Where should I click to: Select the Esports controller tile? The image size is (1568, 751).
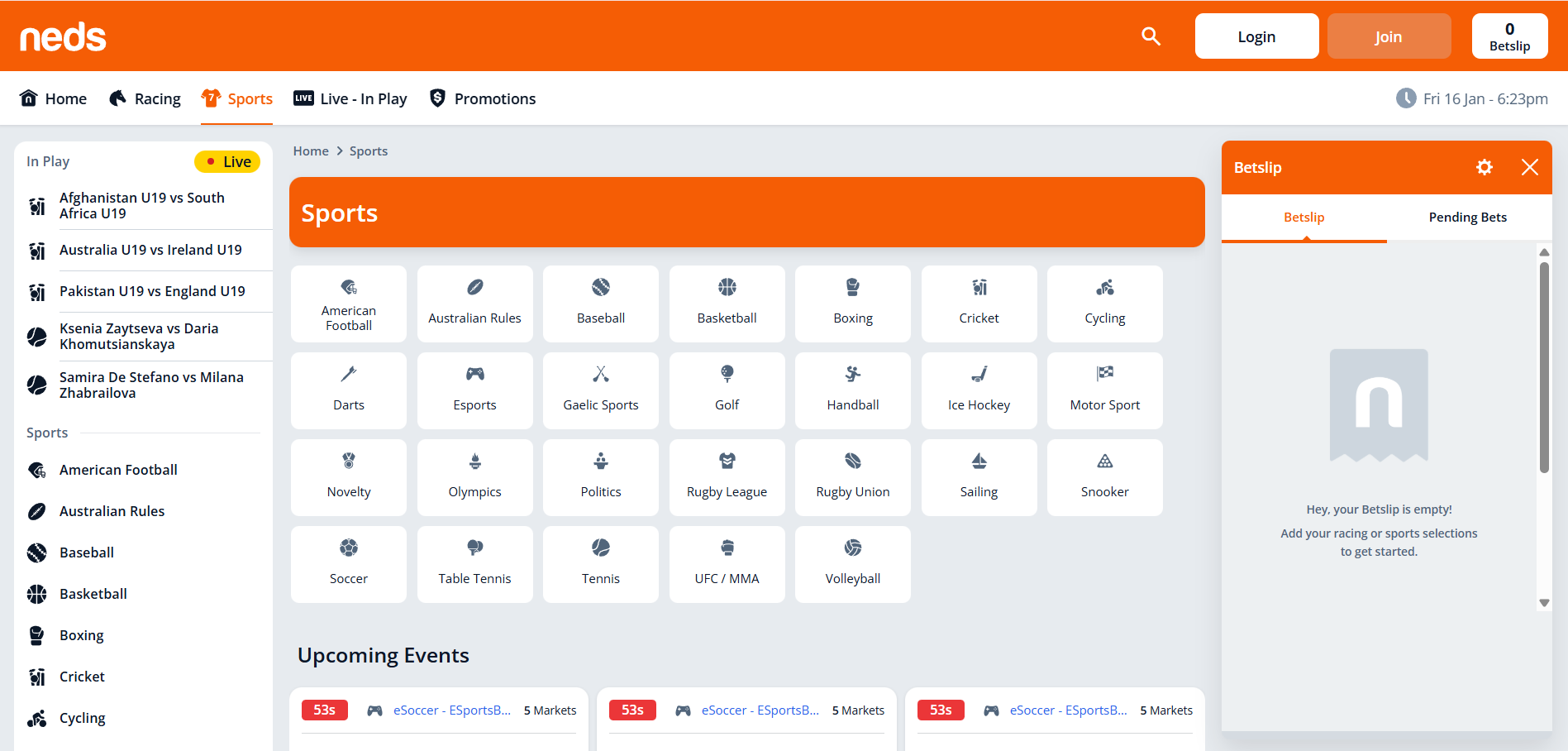point(475,390)
